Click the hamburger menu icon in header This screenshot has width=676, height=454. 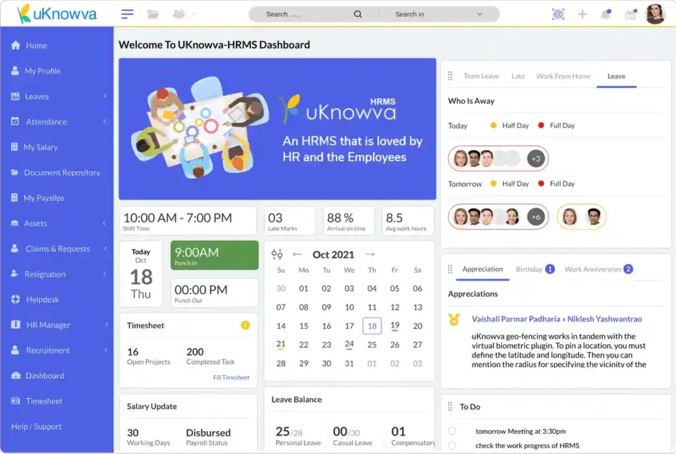click(127, 14)
